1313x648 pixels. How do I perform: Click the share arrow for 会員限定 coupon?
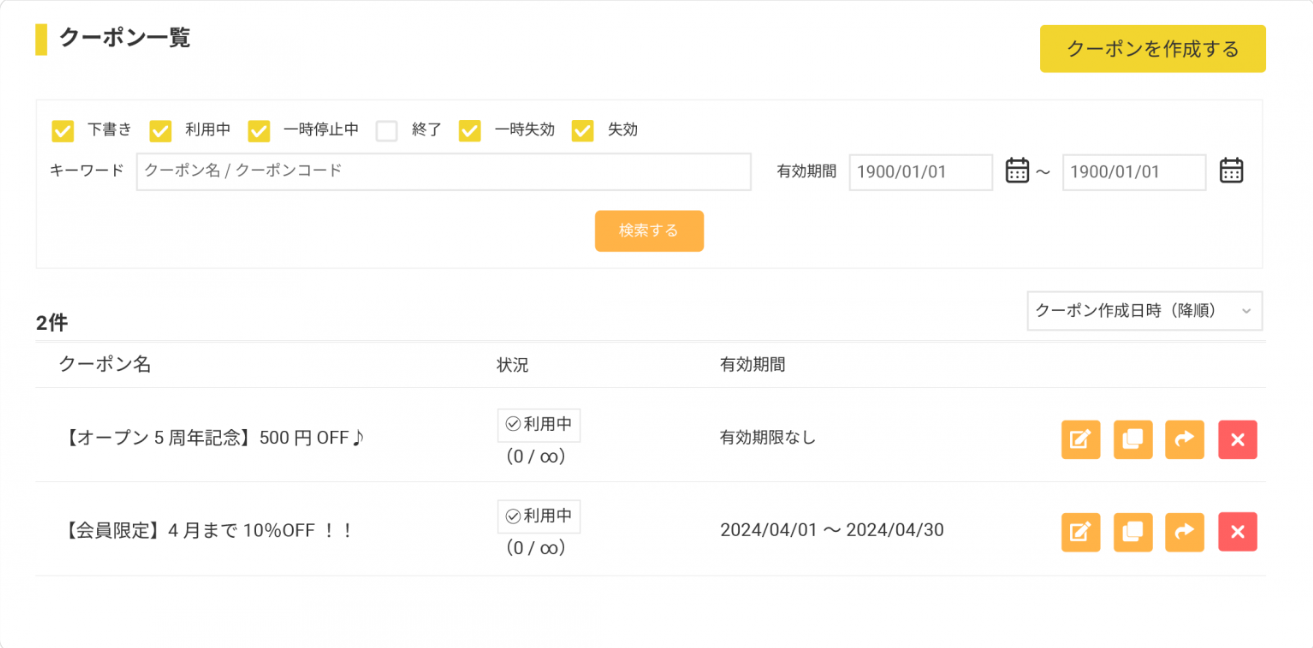[1184, 532]
